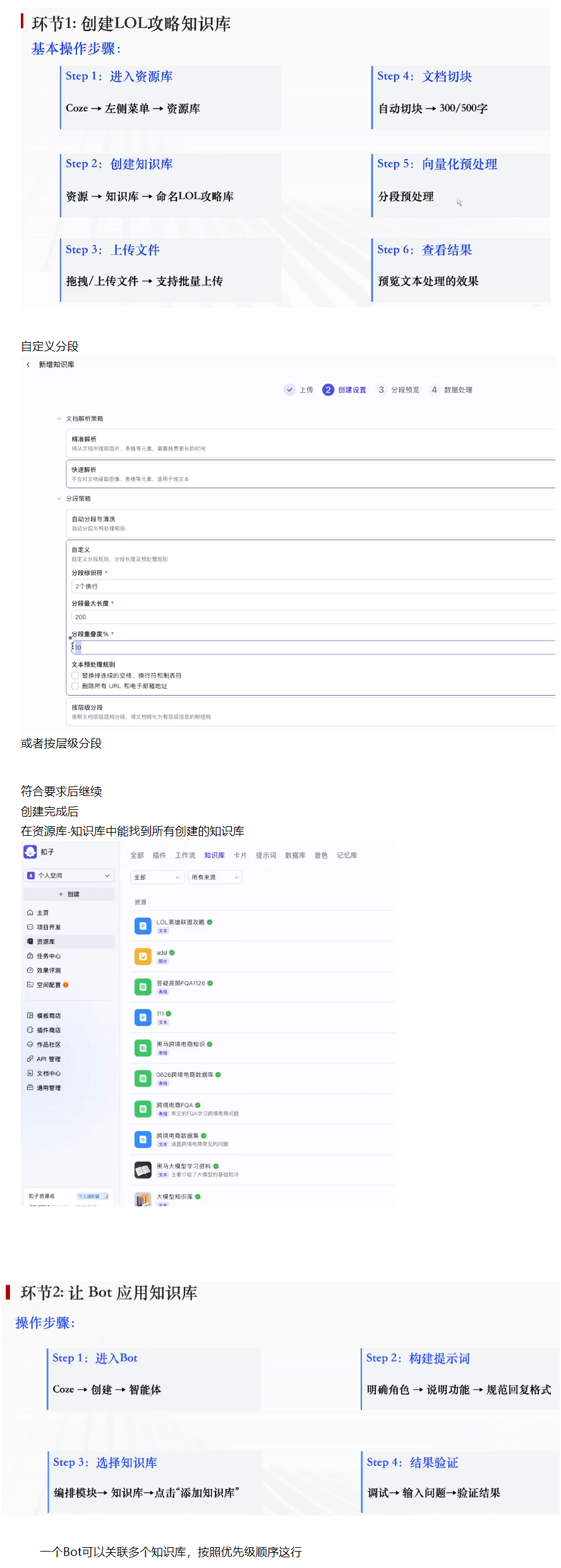Click the back arrow beside 新增知识库
This screenshot has width=561, height=1568.
pyautogui.click(x=28, y=364)
